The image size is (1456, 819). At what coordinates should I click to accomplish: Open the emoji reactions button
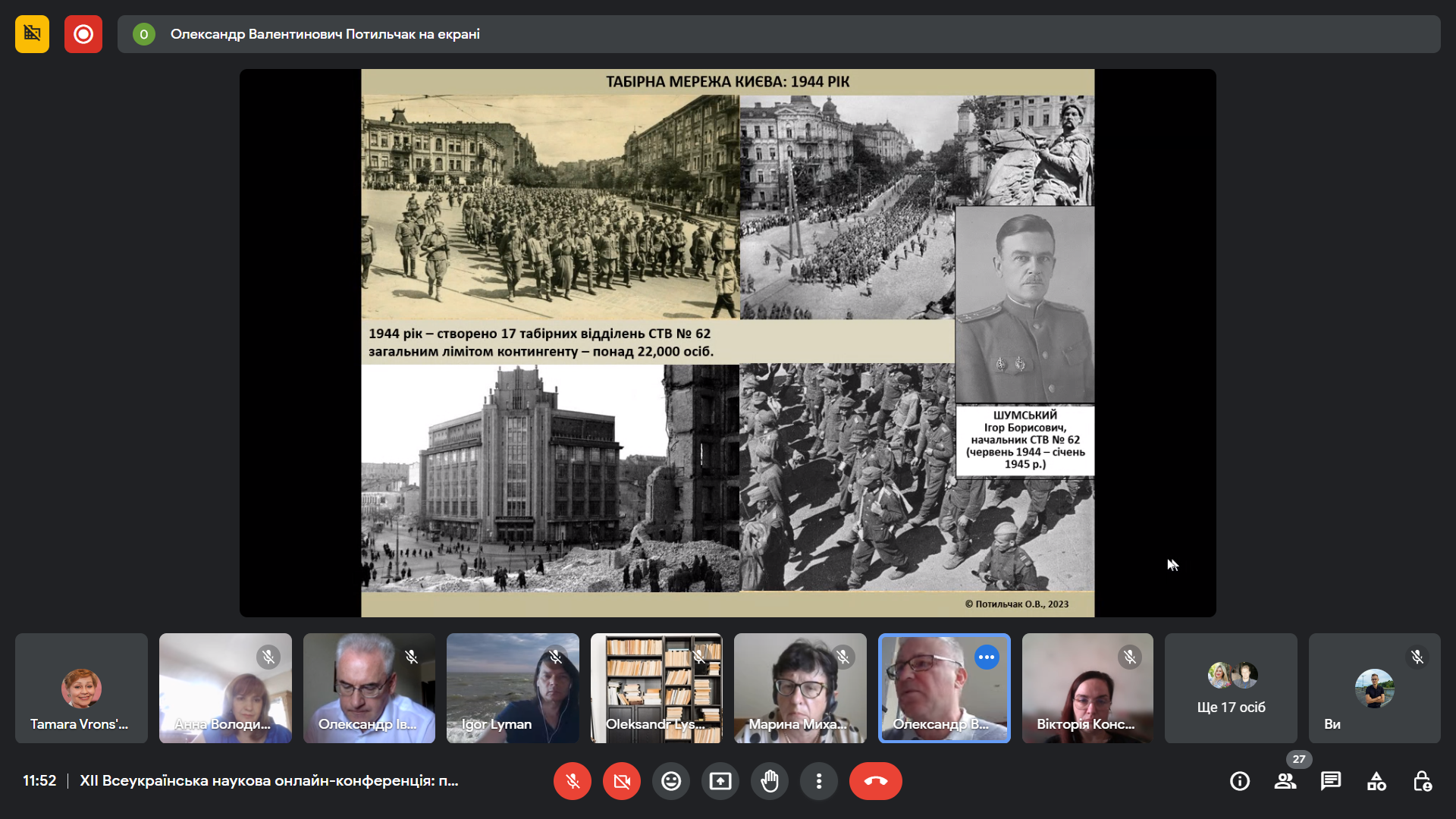coord(671,781)
